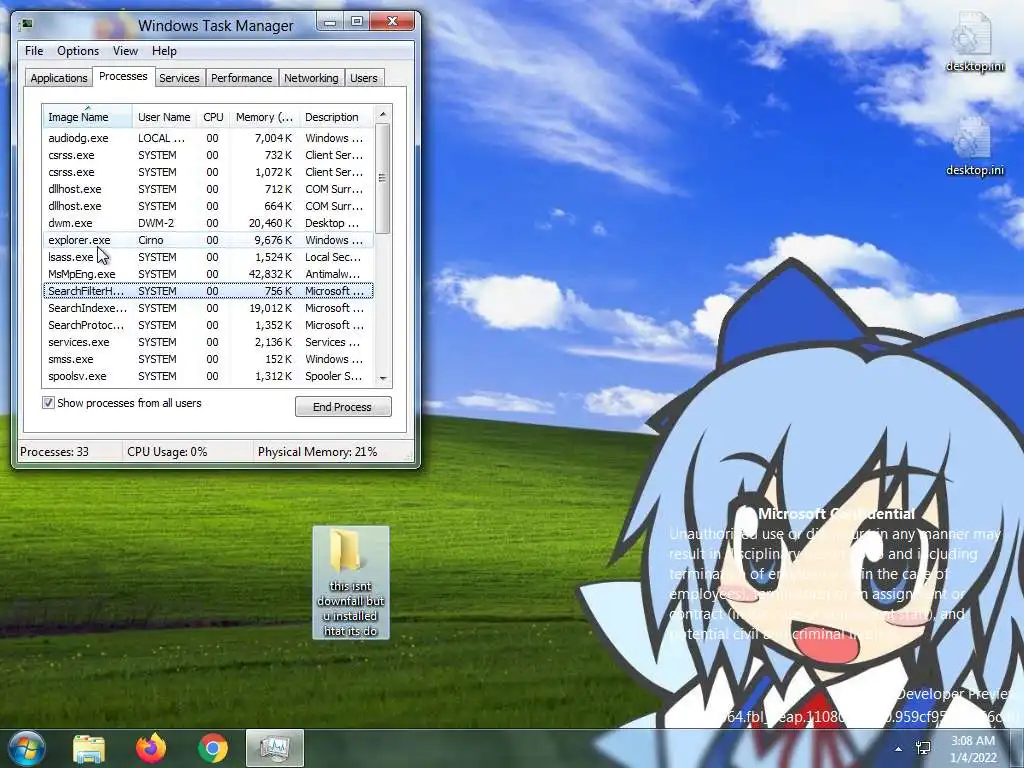Switch to the Performance tab
The height and width of the screenshot is (768, 1024).
coord(242,78)
